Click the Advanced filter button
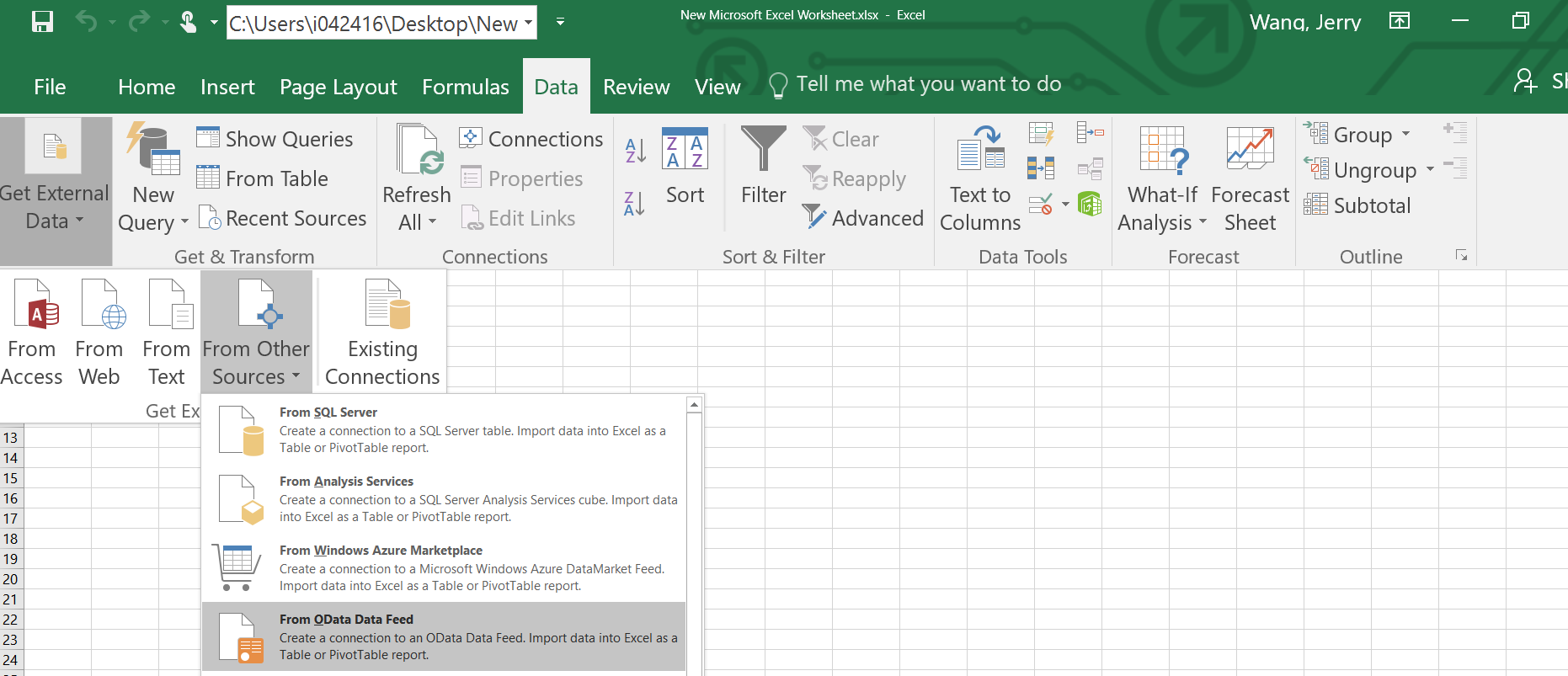Screen dimensions: 1568x676 [862, 218]
